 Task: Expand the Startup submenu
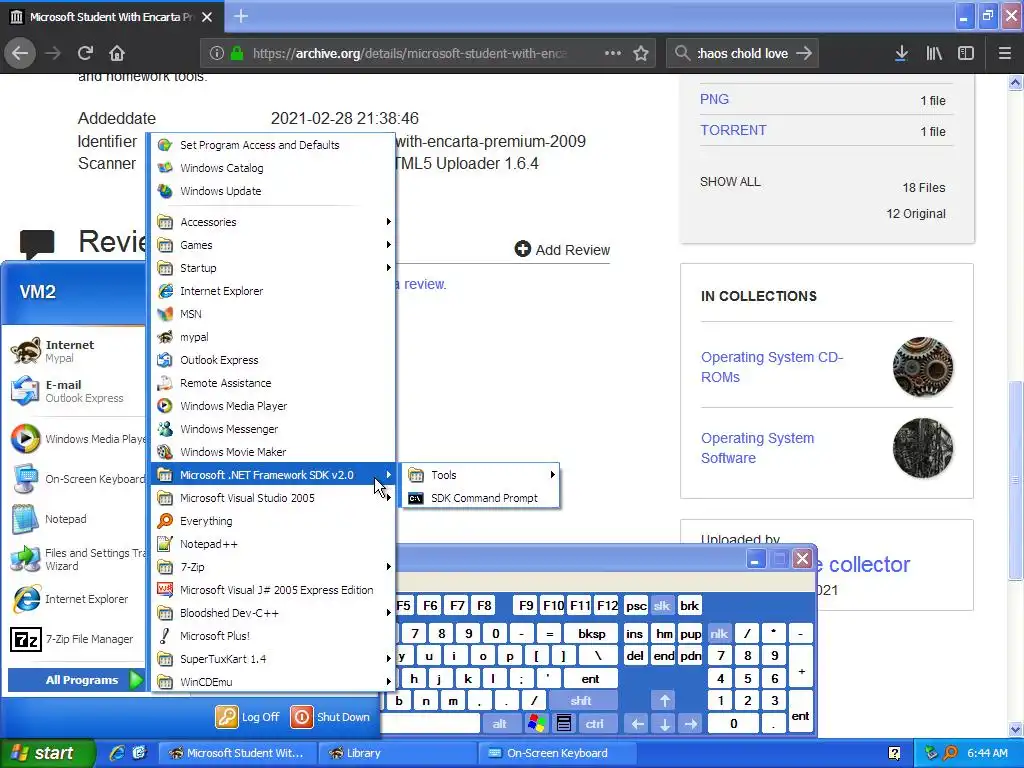point(274,268)
